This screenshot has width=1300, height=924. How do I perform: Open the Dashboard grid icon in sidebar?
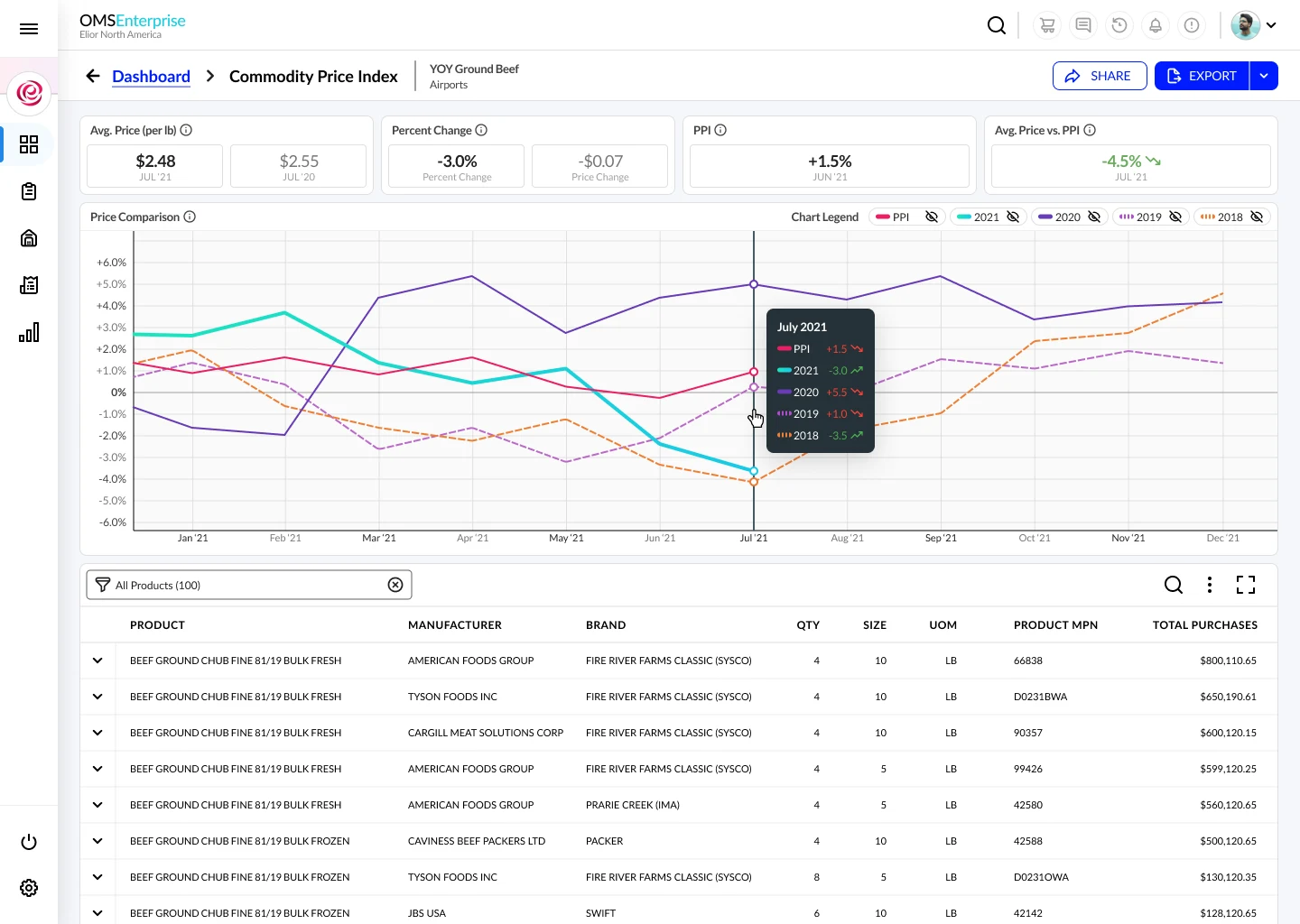[29, 144]
